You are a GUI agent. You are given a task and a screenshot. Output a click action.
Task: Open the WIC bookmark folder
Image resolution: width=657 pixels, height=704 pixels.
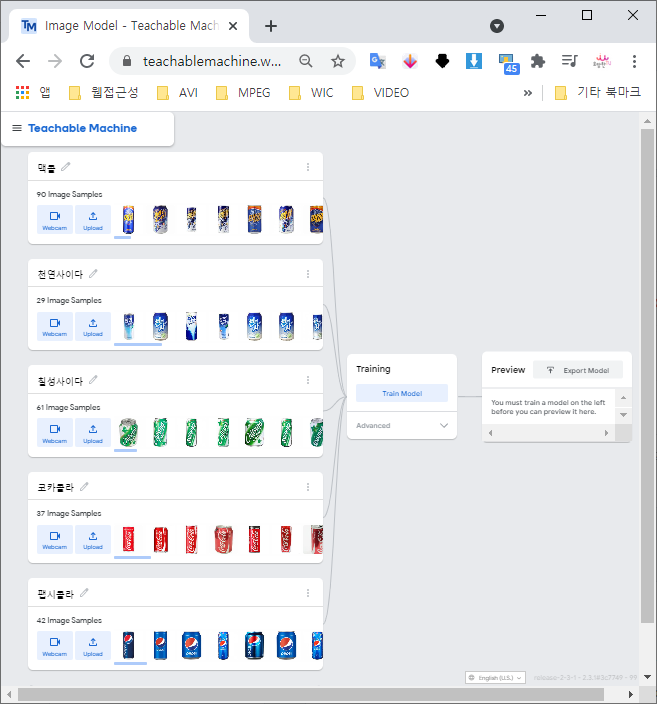point(311,92)
